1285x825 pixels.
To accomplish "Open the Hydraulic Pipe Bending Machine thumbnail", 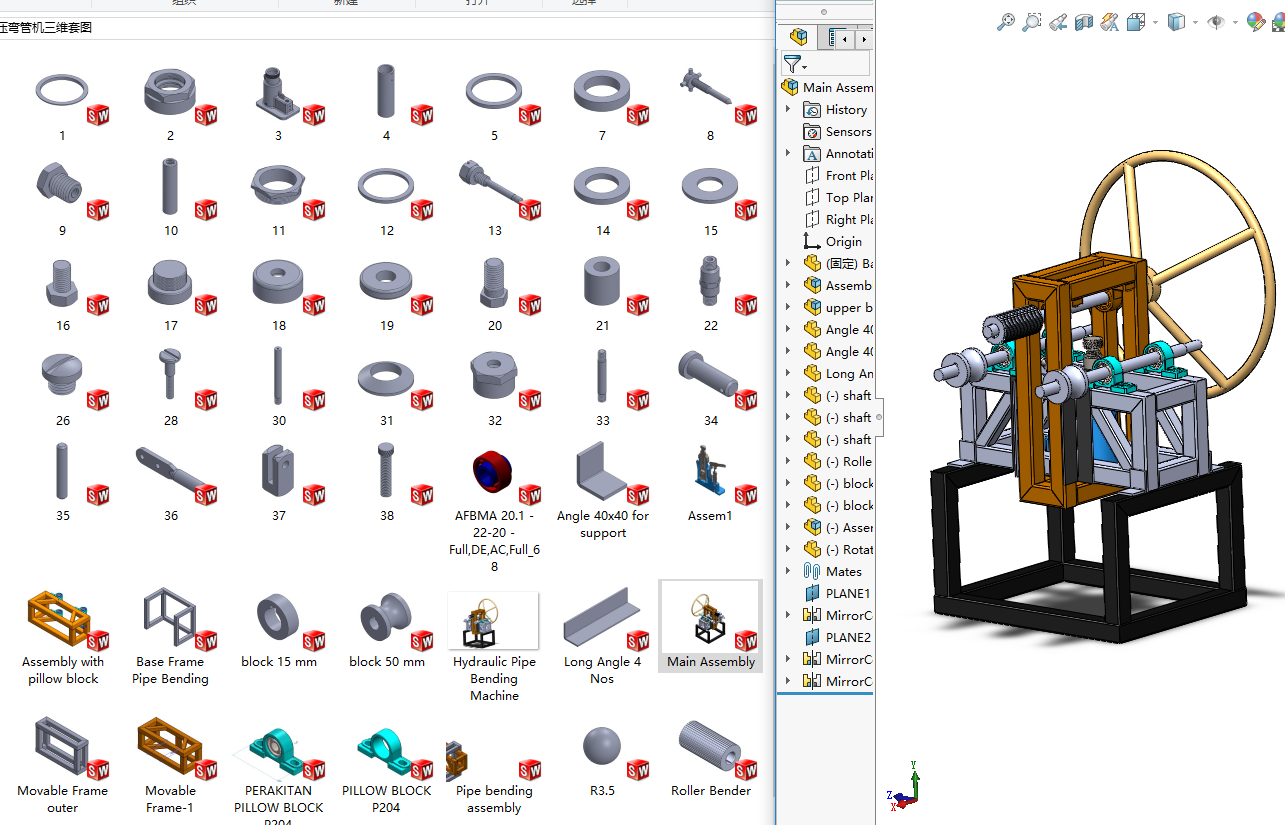I will (493, 621).
